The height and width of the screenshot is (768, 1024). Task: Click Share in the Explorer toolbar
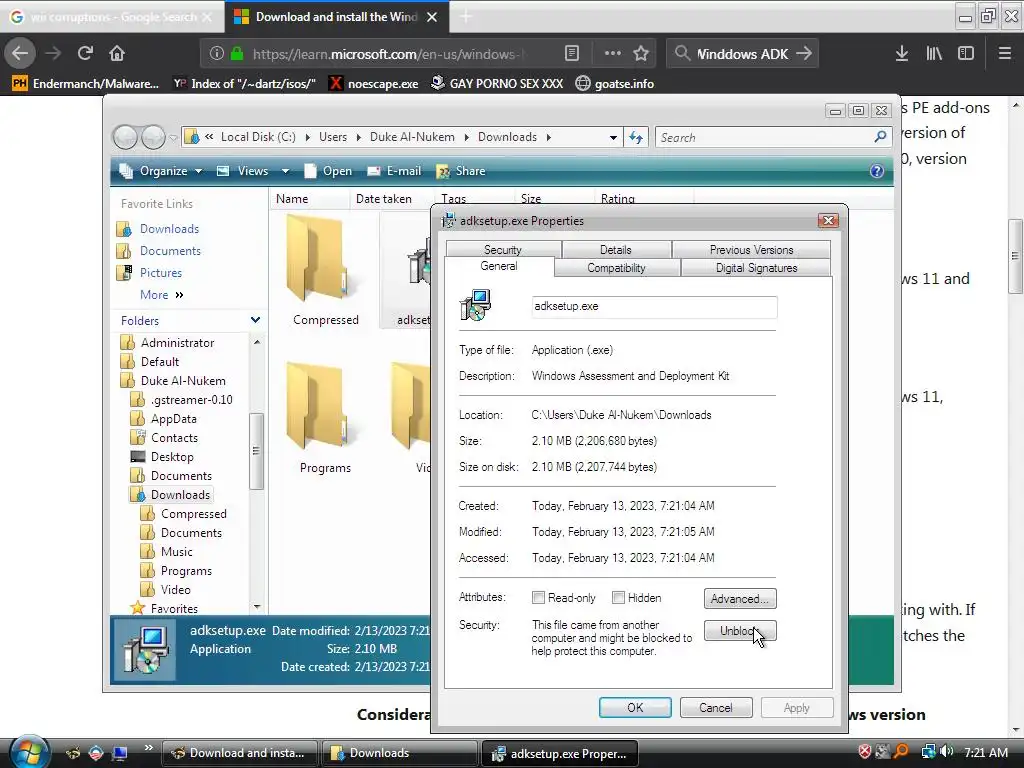(x=461, y=171)
